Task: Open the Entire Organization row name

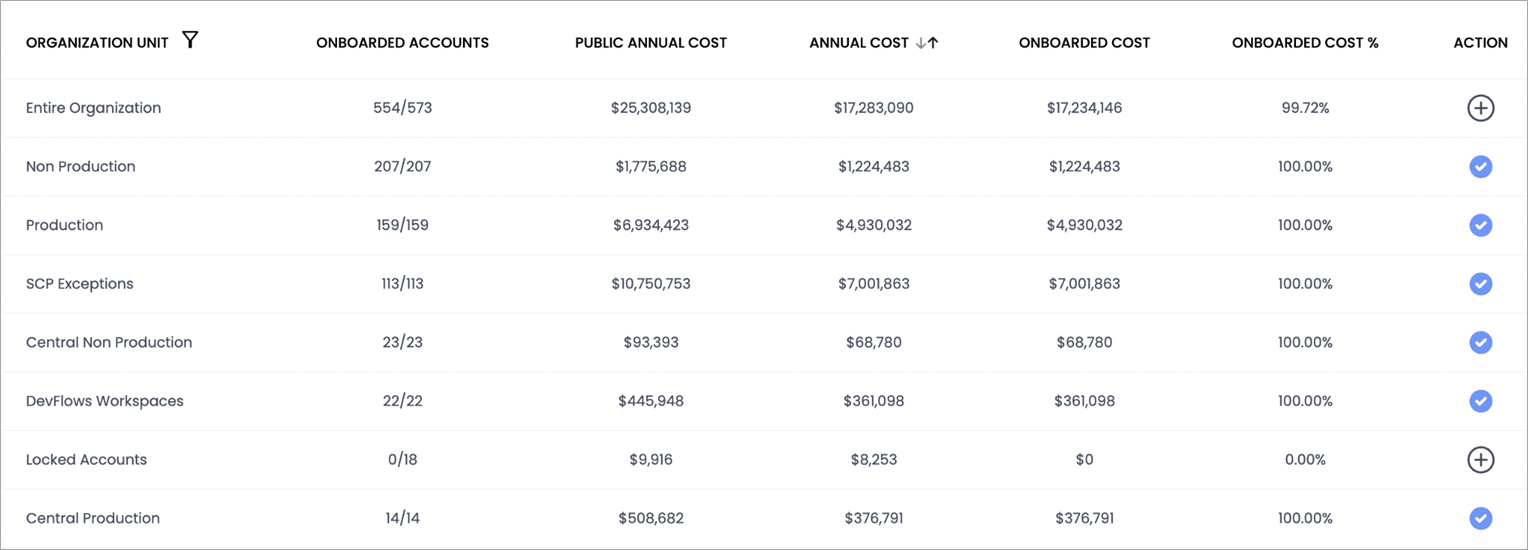Action: pyautogui.click(x=93, y=108)
